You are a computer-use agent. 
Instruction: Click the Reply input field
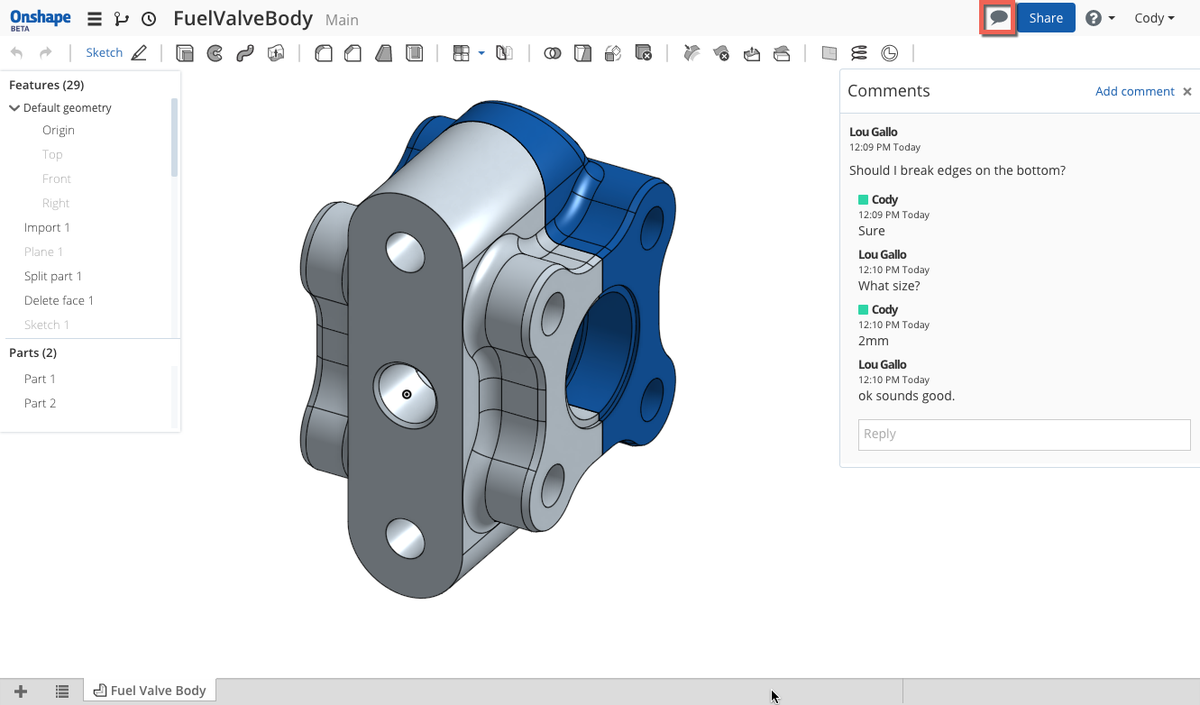point(1023,434)
